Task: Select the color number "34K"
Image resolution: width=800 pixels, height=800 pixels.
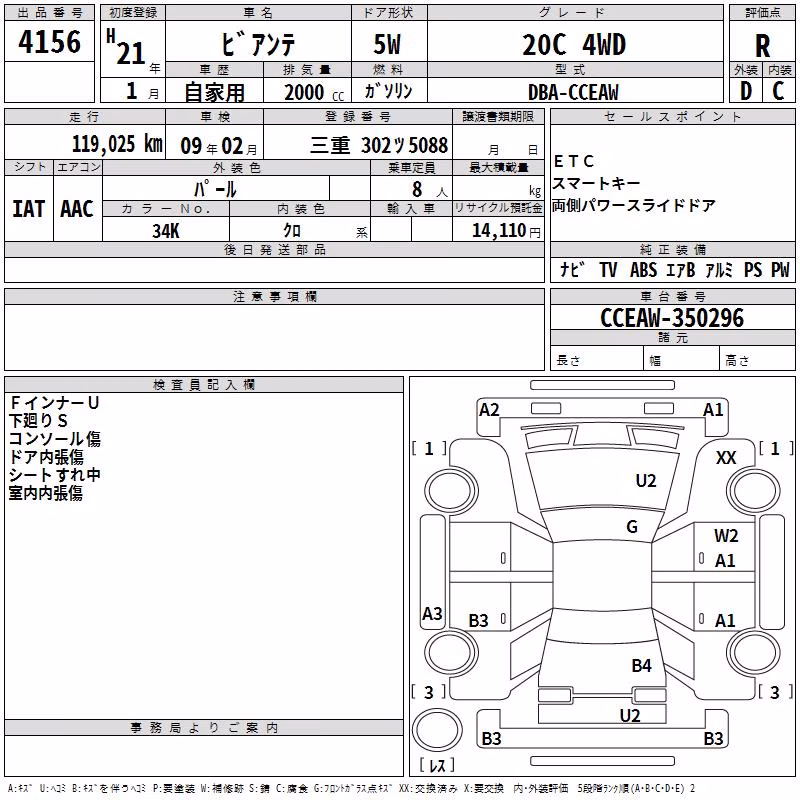Action: coord(166,231)
